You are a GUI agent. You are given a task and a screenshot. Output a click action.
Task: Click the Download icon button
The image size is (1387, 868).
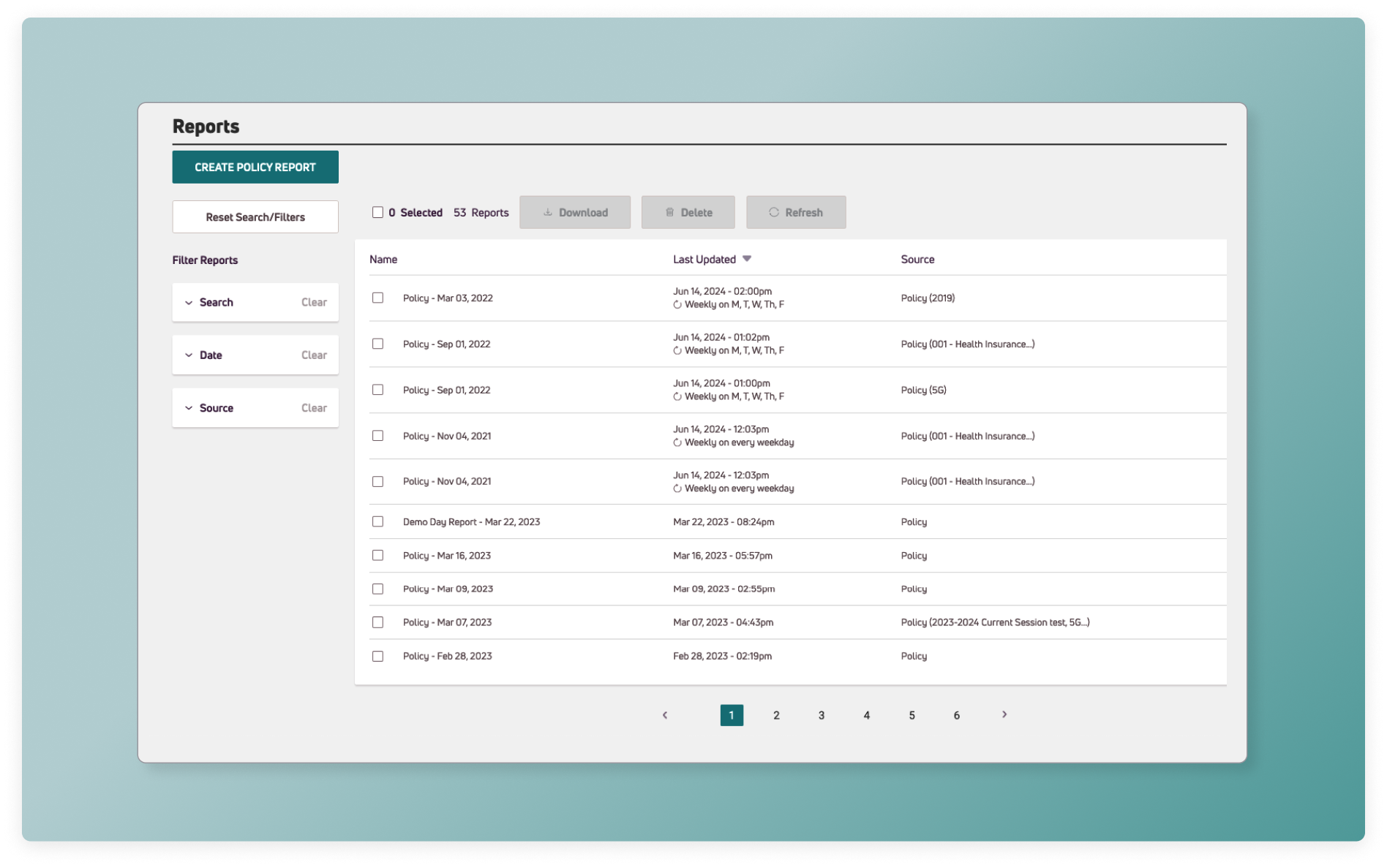point(548,212)
